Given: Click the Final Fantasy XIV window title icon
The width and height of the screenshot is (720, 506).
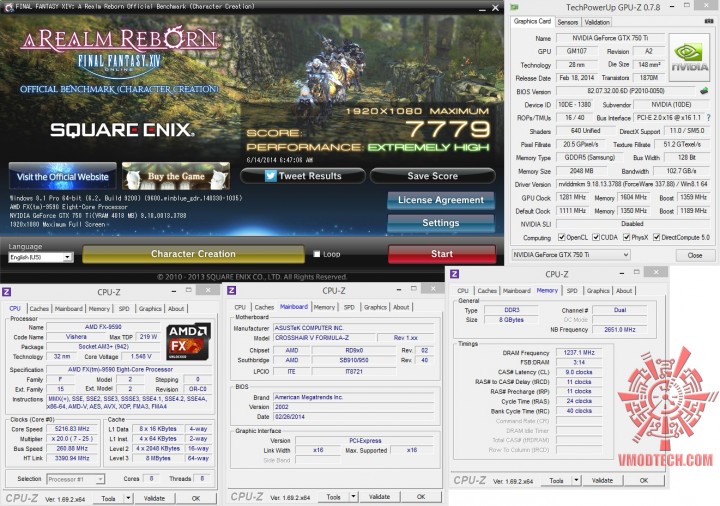Looking at the screenshot, I should (8, 7).
